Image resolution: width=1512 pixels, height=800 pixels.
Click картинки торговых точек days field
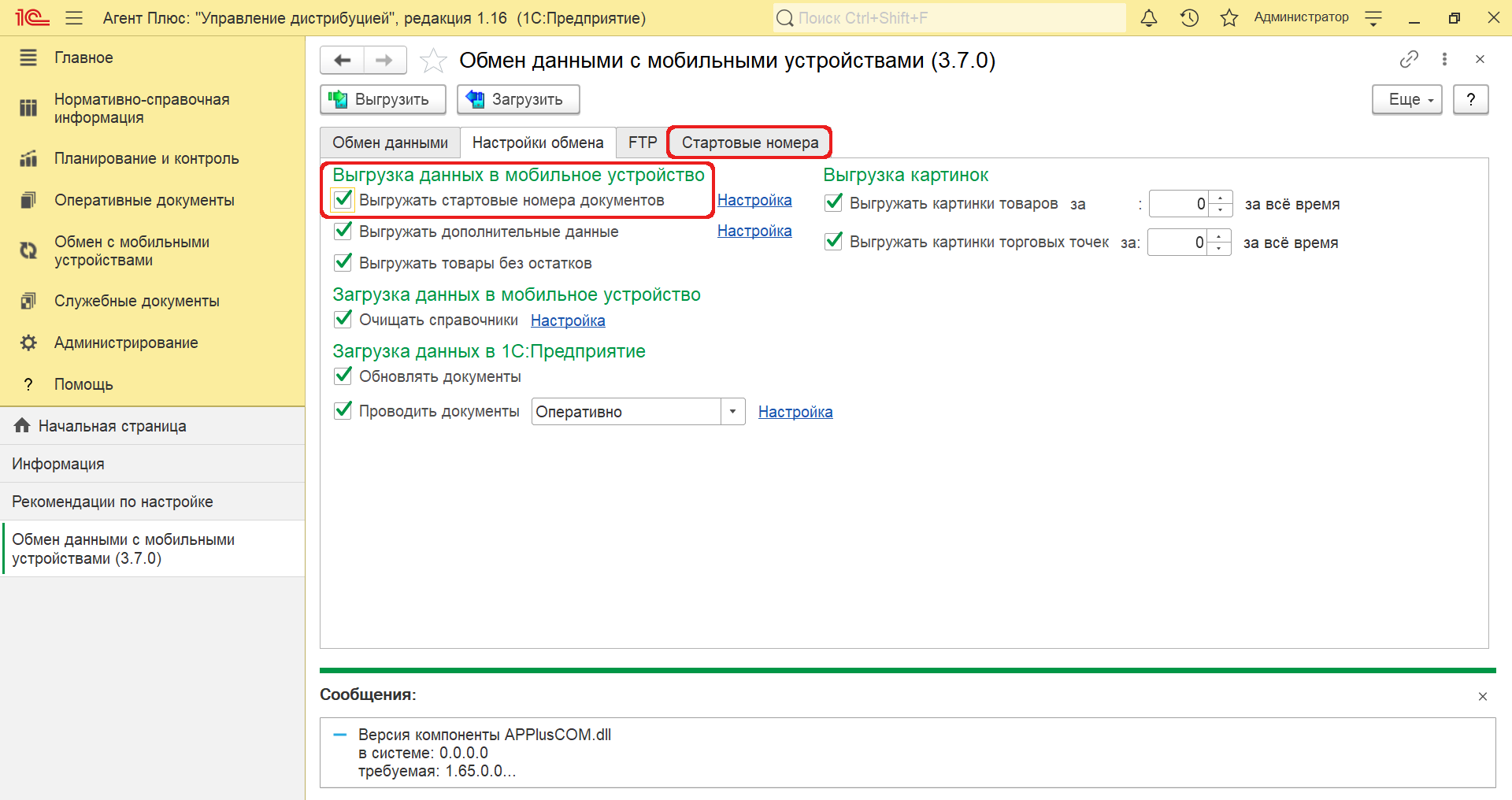click(x=1177, y=243)
